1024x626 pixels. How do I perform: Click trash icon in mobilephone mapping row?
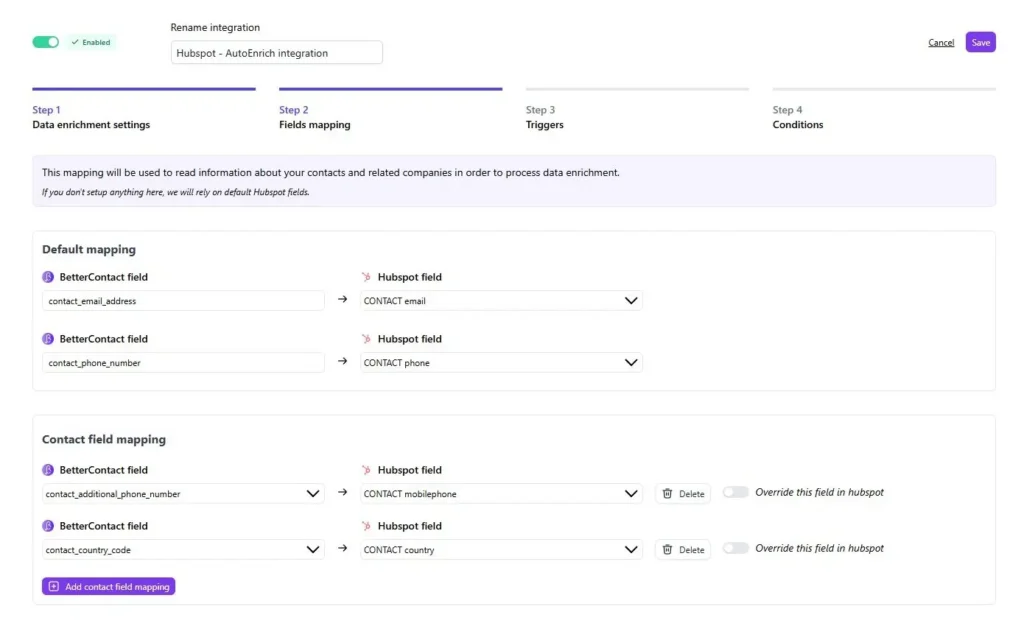667,493
